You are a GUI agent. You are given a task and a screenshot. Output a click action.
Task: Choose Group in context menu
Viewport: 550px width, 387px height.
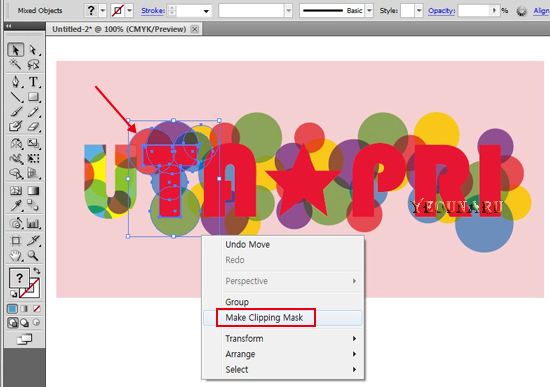pos(283,302)
